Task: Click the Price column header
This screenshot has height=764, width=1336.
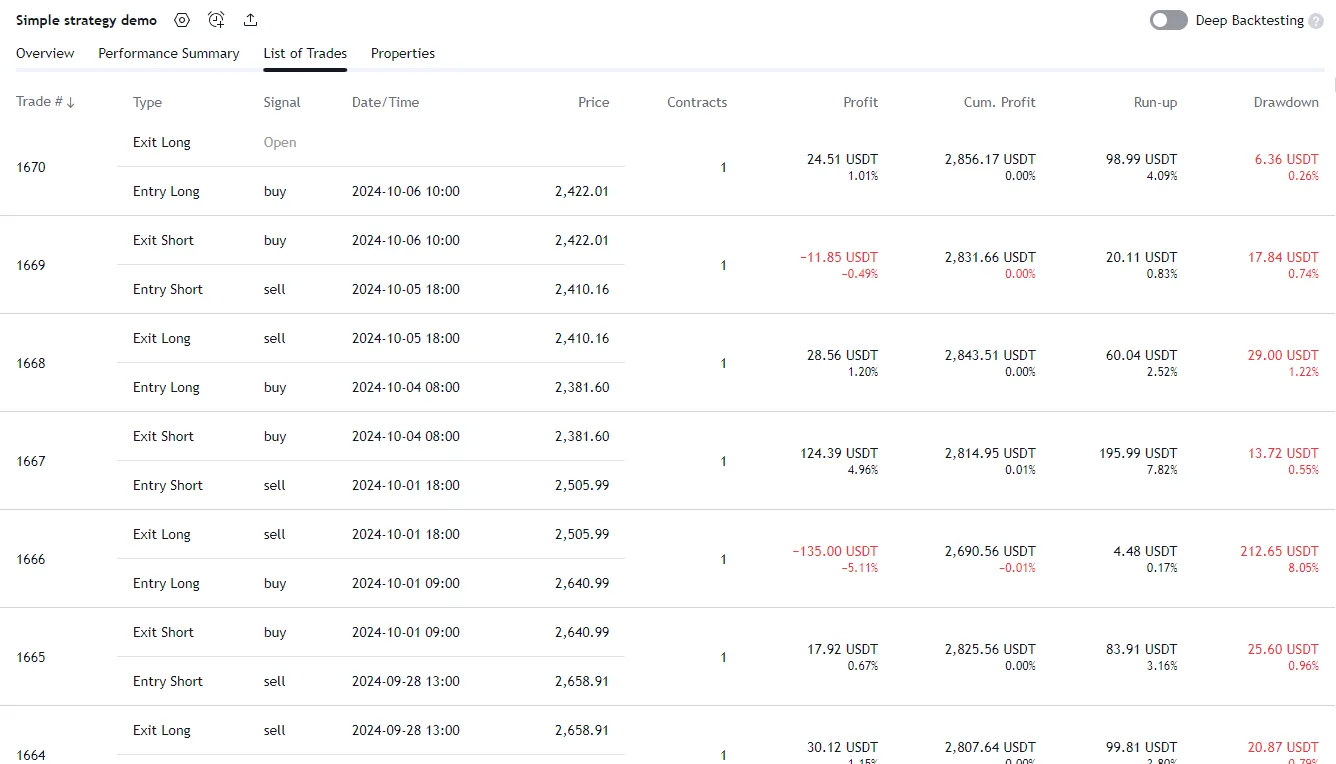Action: 593,102
